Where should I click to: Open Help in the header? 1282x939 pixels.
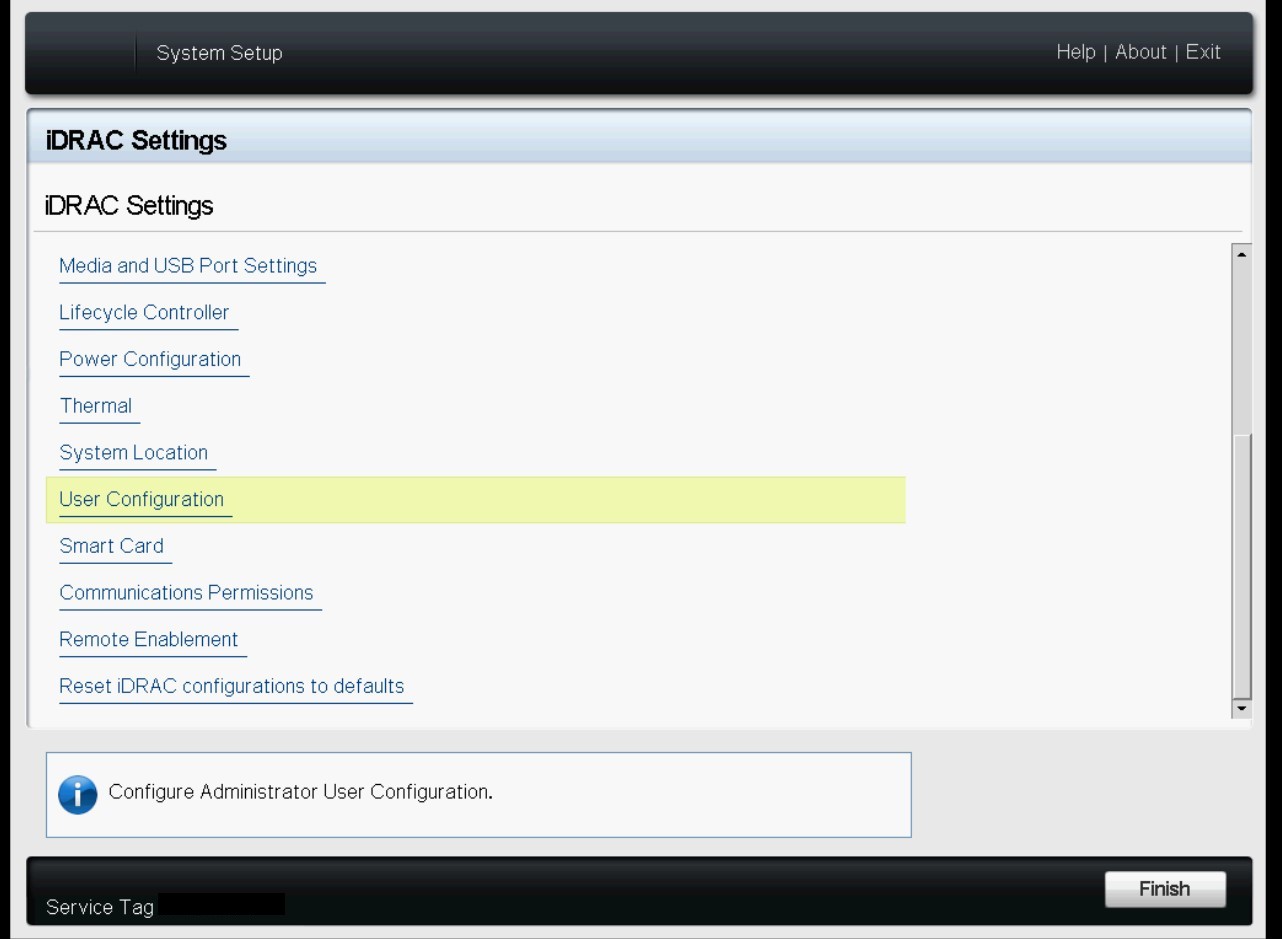point(1076,52)
